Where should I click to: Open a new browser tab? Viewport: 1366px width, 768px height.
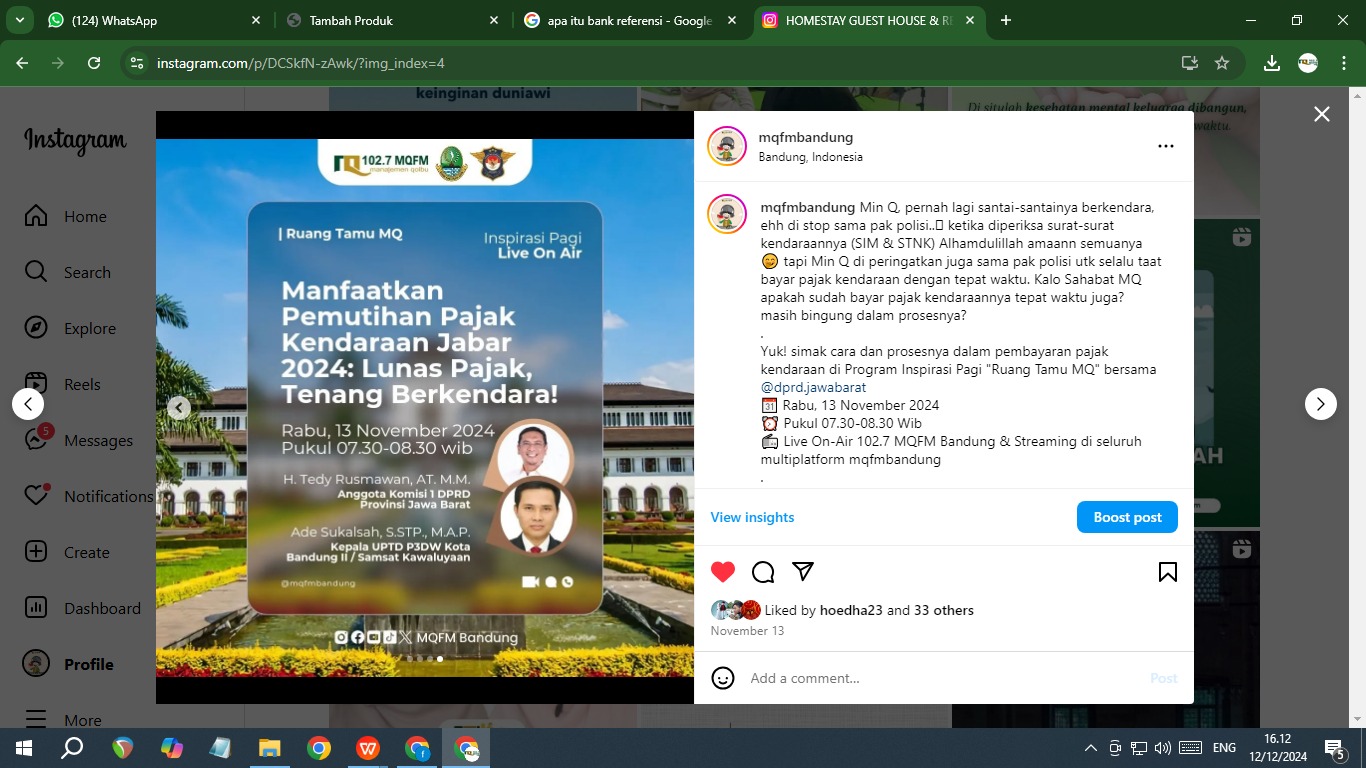point(1006,20)
